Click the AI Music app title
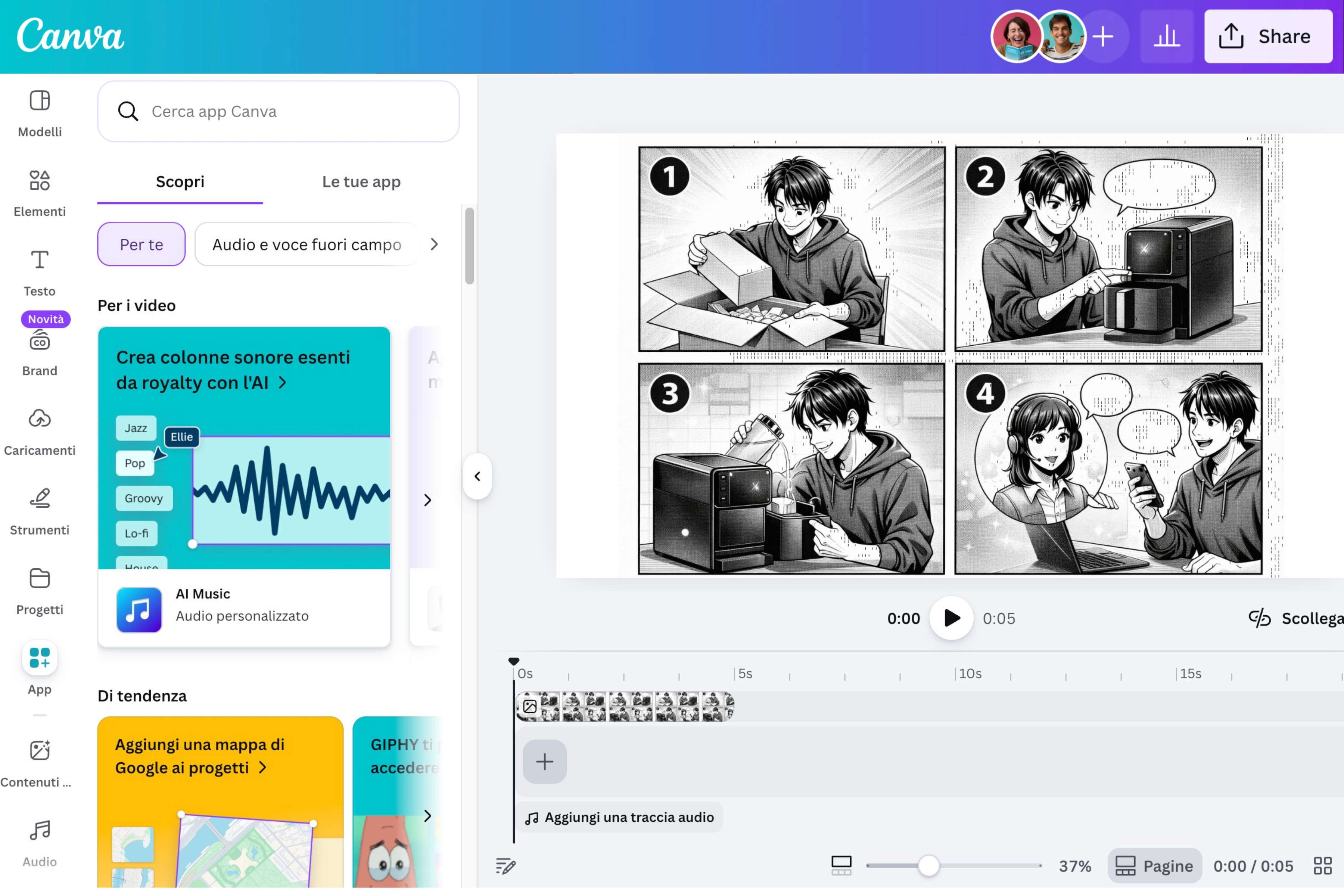 point(203,594)
